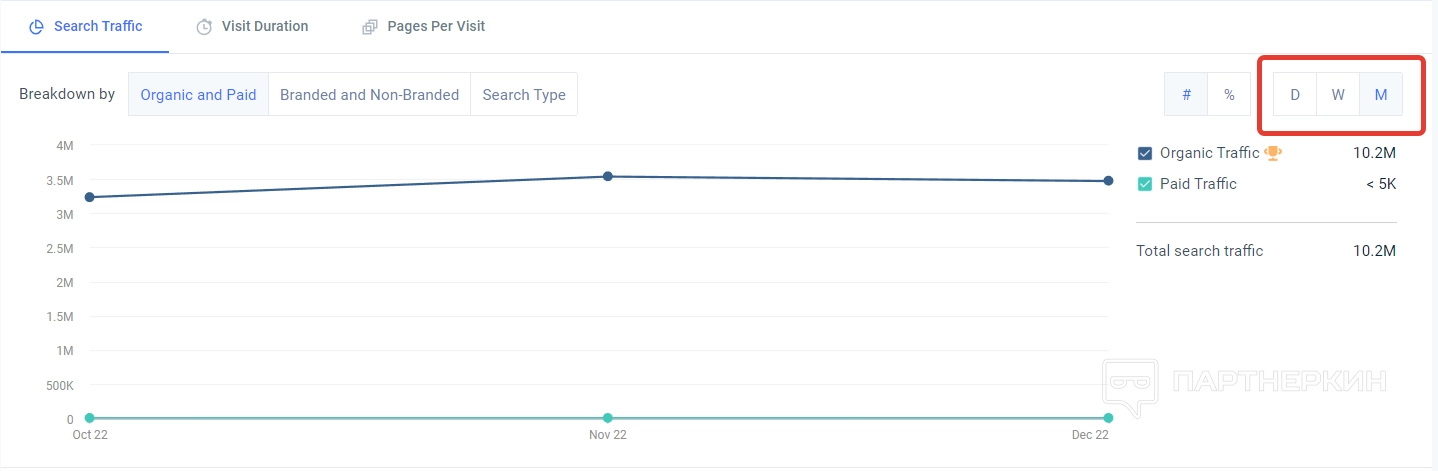Show values as absolute numbers
Viewport: 1438px width, 471px height.
click(1187, 95)
